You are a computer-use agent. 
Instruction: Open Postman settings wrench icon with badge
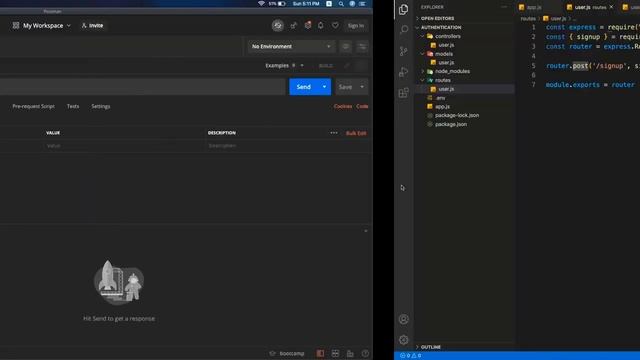pos(308,25)
